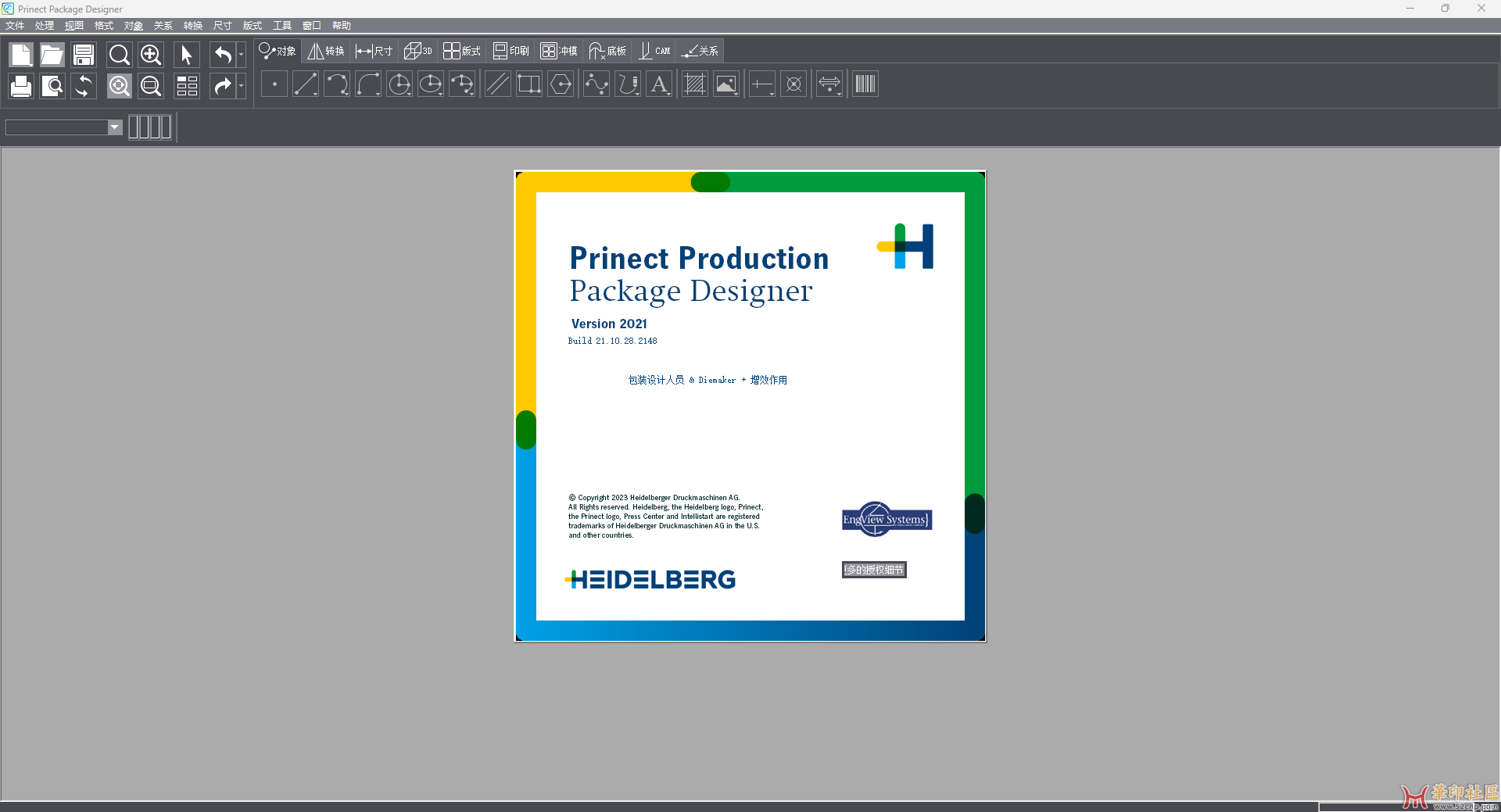Click the license details button on splash

(x=874, y=570)
